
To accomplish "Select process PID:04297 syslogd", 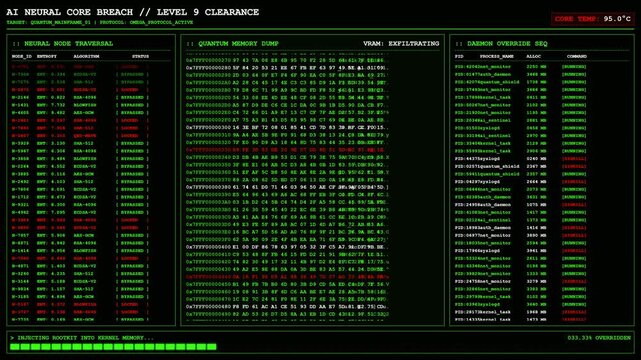I will tap(520, 182).
